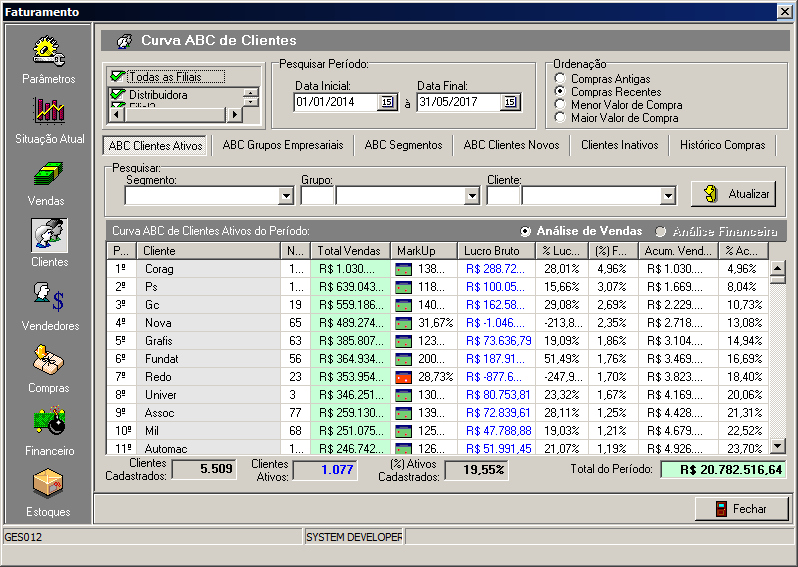Expand the Grupo dropdown list
The image size is (798, 567).
[x=472, y=196]
